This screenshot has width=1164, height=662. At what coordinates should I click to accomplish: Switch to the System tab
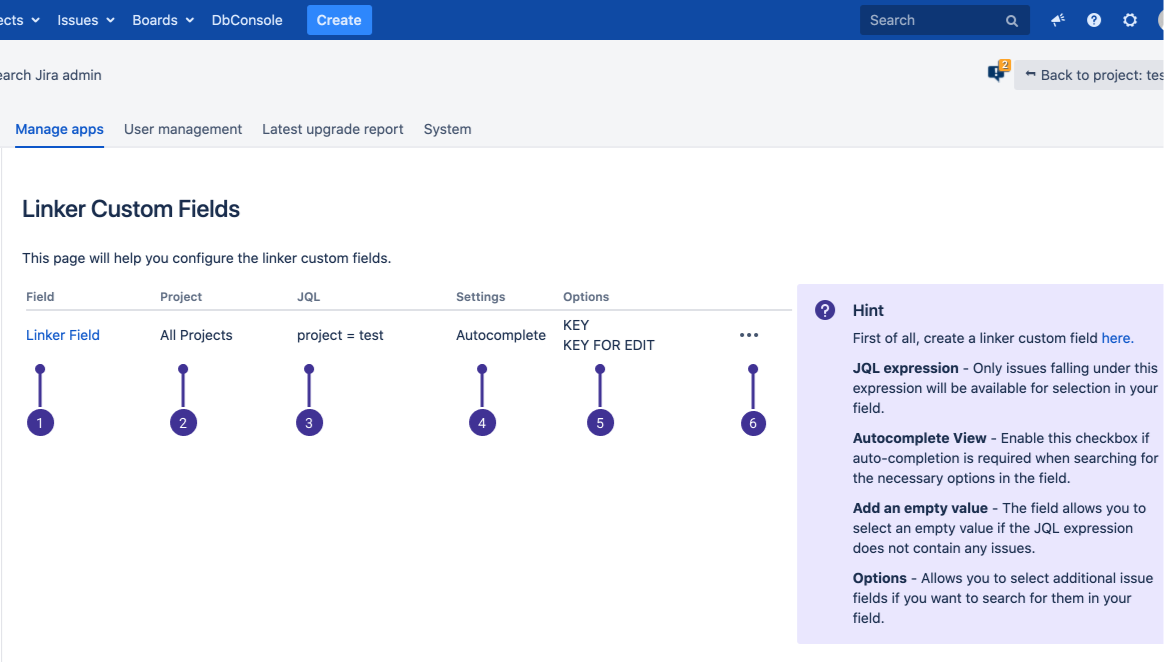448,129
